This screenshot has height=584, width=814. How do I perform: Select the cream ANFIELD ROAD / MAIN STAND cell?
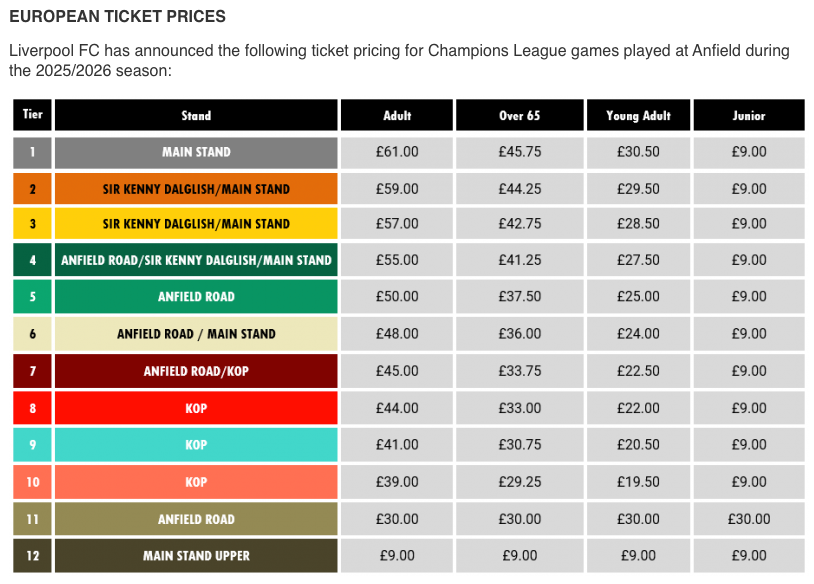point(196,334)
